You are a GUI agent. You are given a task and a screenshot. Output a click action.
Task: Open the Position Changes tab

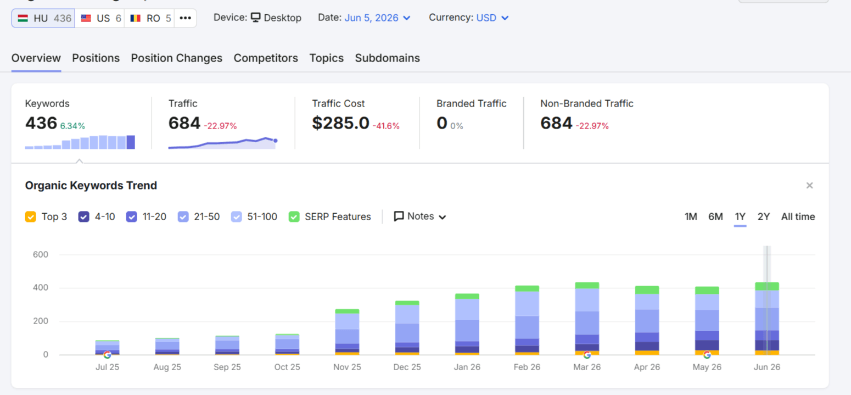[176, 58]
